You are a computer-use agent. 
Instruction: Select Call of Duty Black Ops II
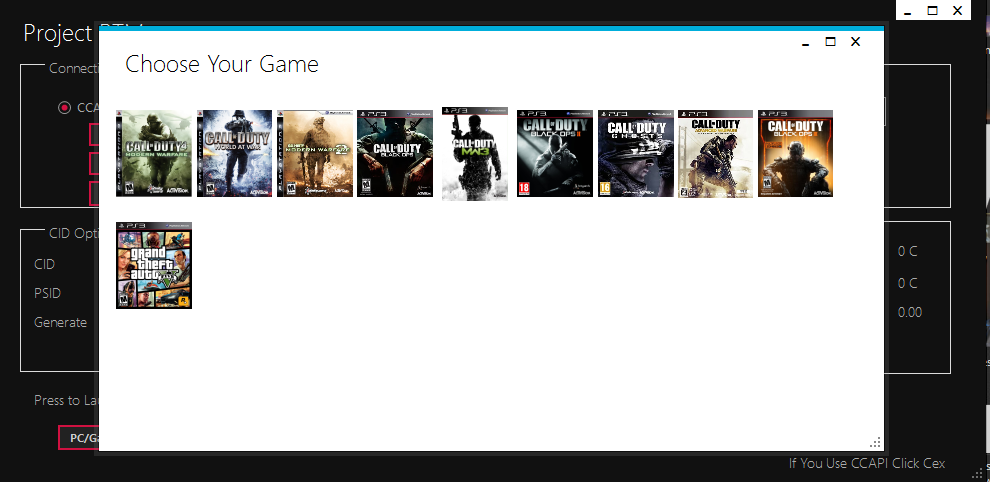pyautogui.click(x=555, y=154)
